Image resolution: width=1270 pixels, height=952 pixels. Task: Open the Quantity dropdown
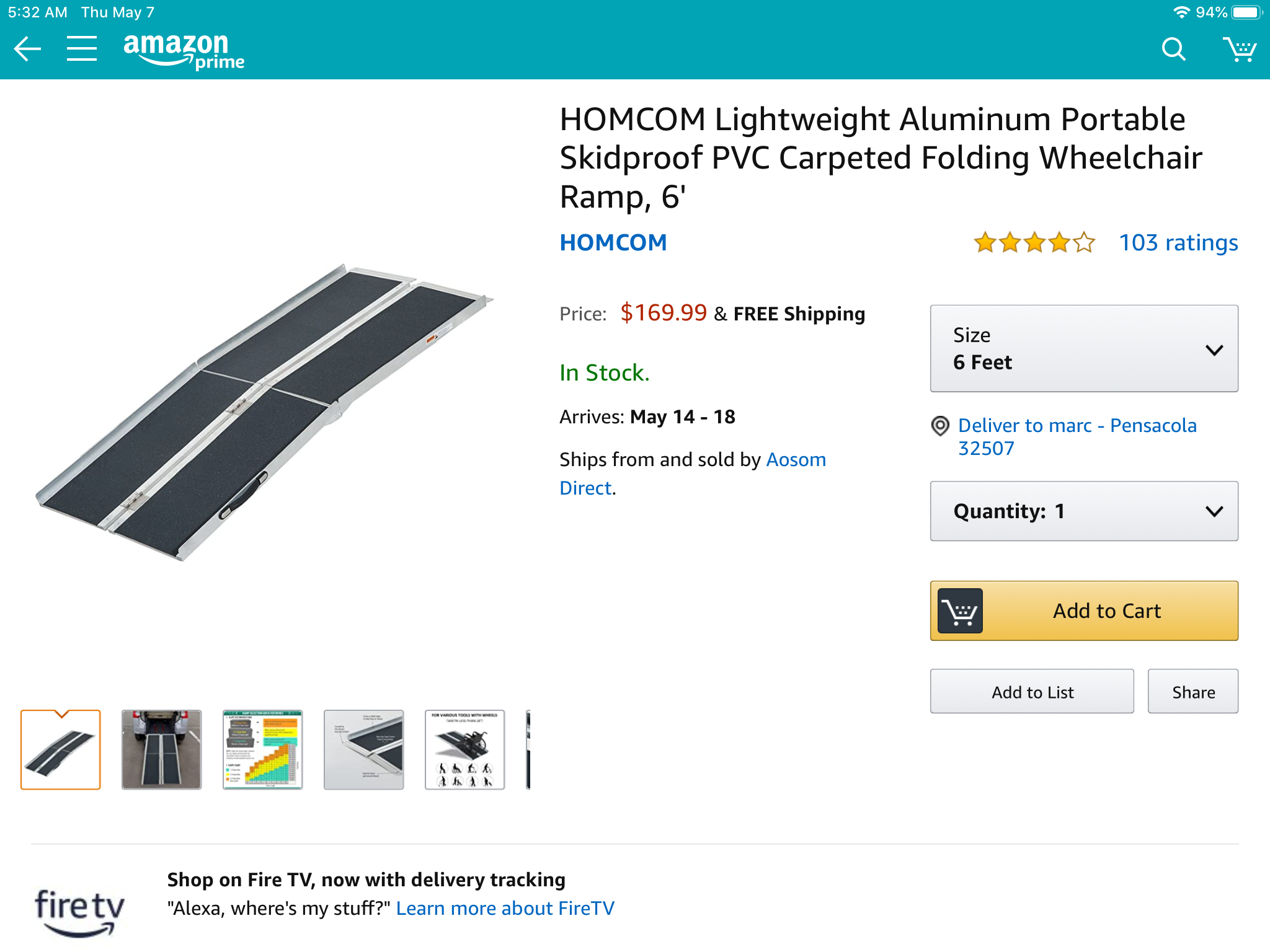[1083, 511]
